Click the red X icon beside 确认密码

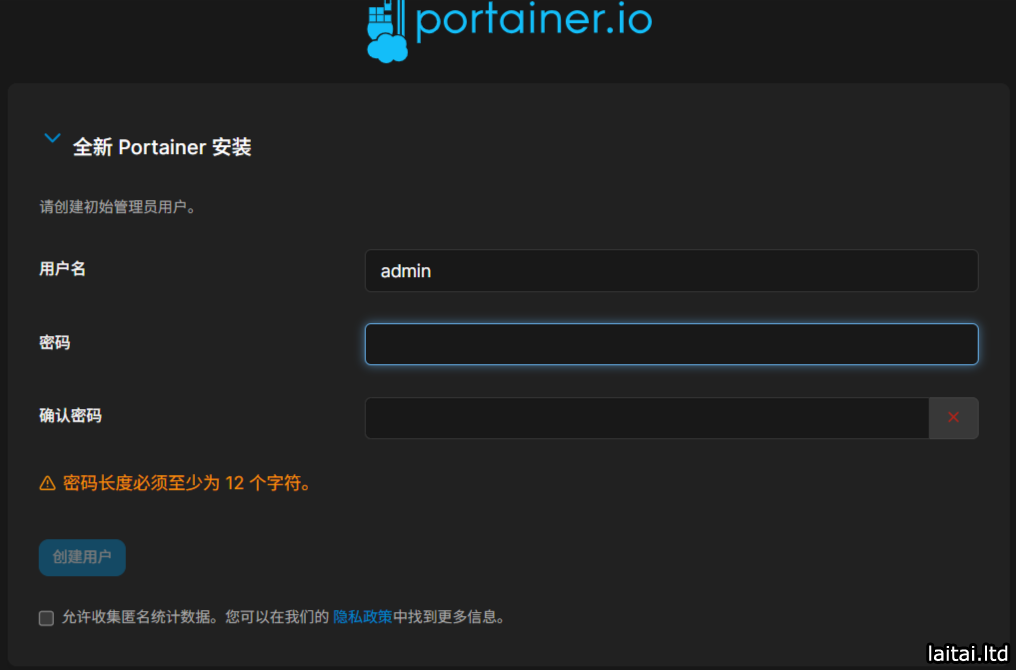point(953,418)
